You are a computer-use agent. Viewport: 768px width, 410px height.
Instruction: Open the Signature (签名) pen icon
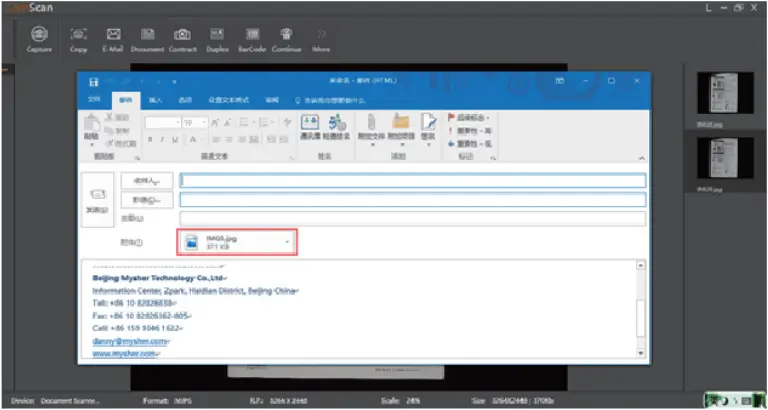[429, 122]
